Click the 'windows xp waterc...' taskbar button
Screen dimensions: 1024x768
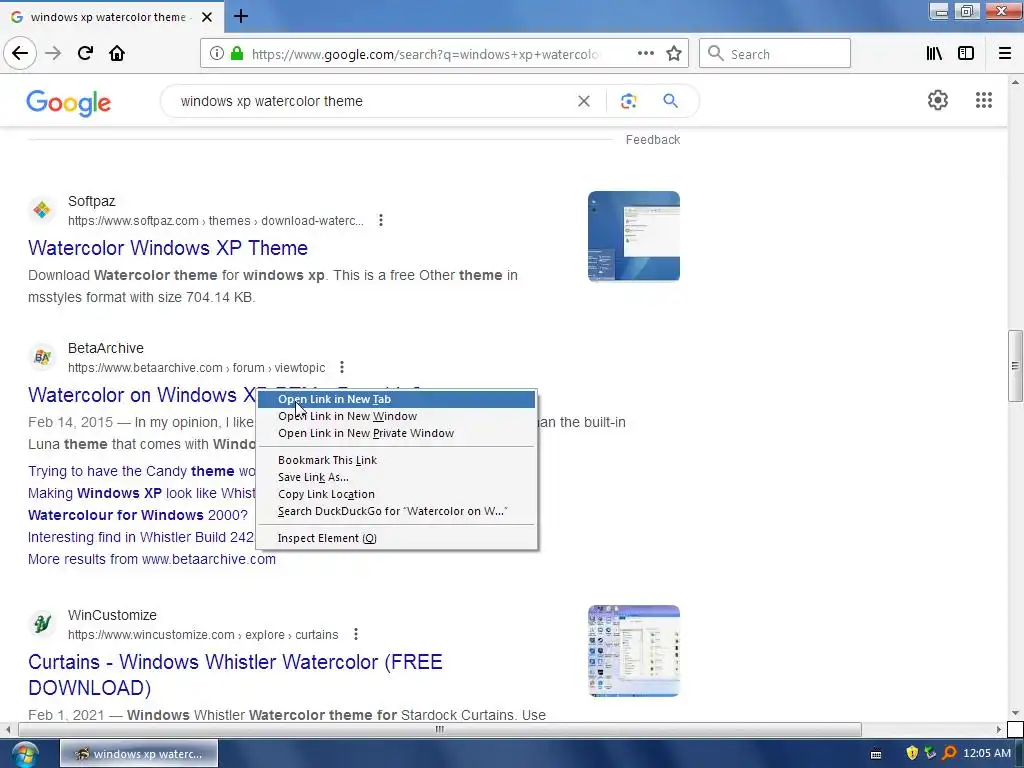point(138,754)
